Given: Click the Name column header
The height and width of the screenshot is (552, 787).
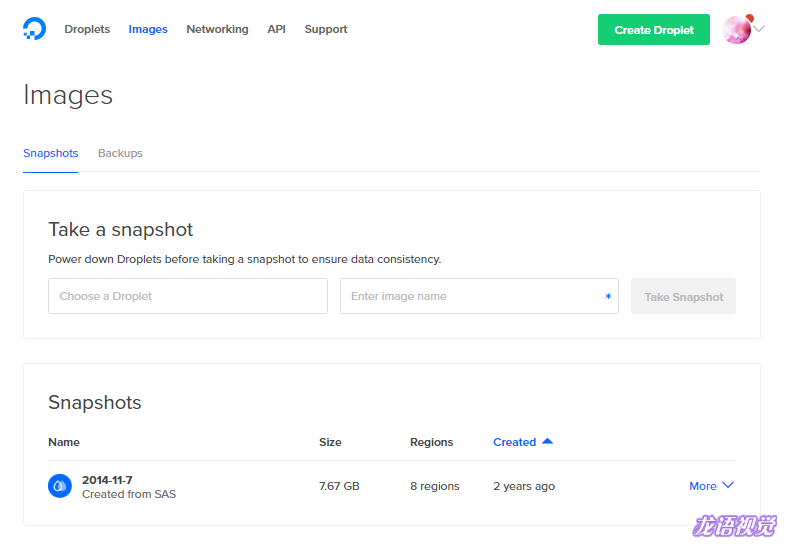Looking at the screenshot, I should (64, 442).
